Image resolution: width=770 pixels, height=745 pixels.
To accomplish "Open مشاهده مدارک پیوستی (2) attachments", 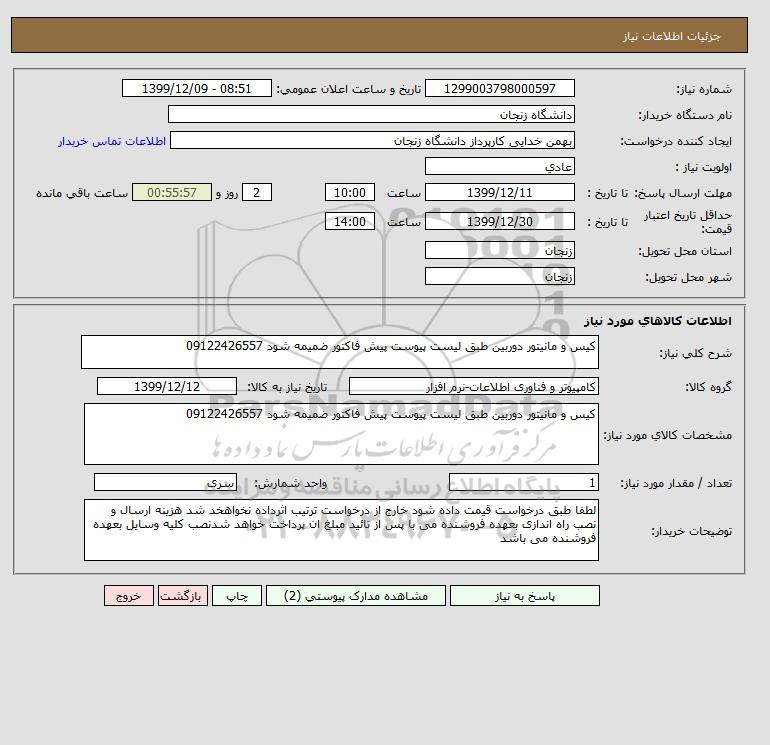I will tap(356, 596).
